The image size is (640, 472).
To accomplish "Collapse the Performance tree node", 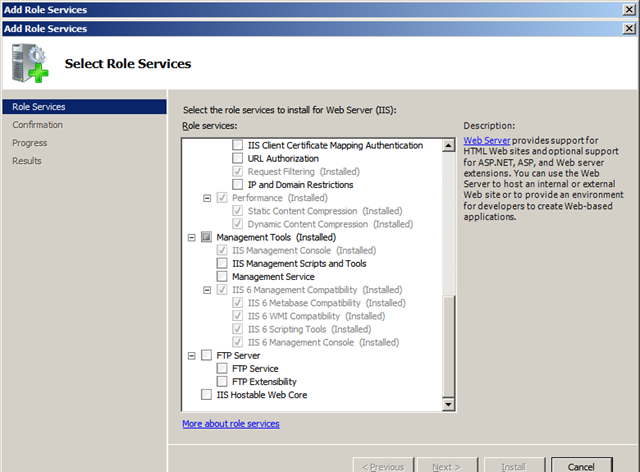I will [207, 198].
